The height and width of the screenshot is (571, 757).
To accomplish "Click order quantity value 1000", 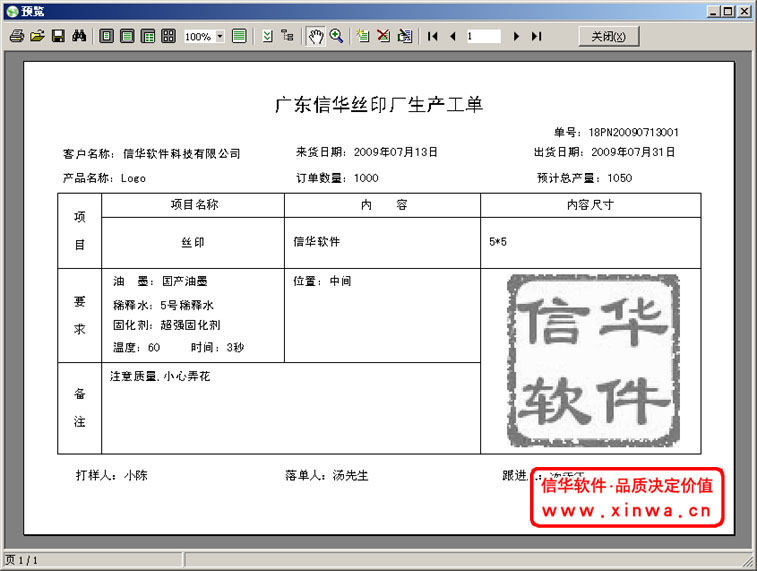I will point(366,178).
